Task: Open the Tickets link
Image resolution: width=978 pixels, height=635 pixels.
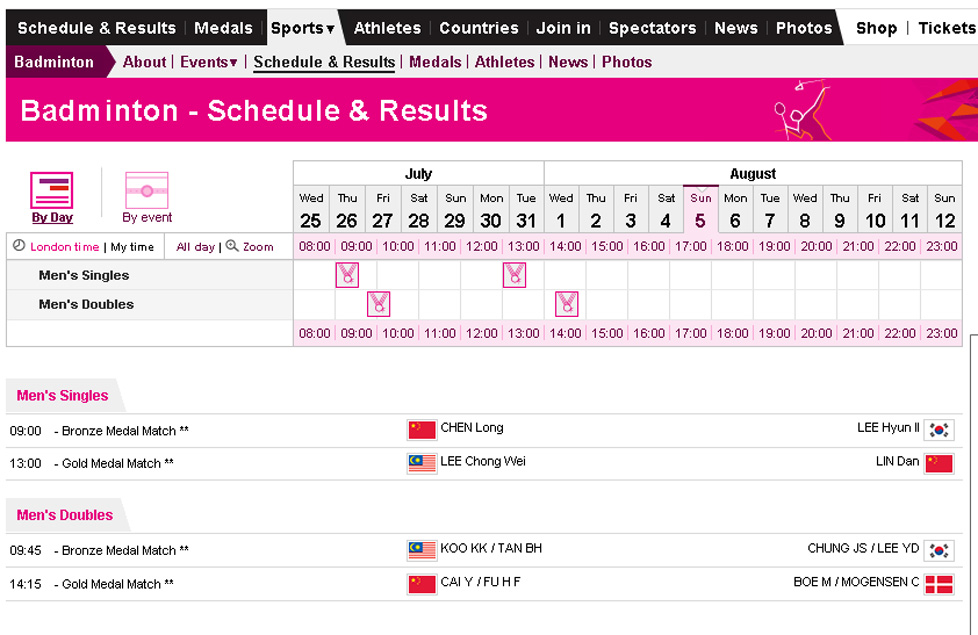Action: (947, 28)
